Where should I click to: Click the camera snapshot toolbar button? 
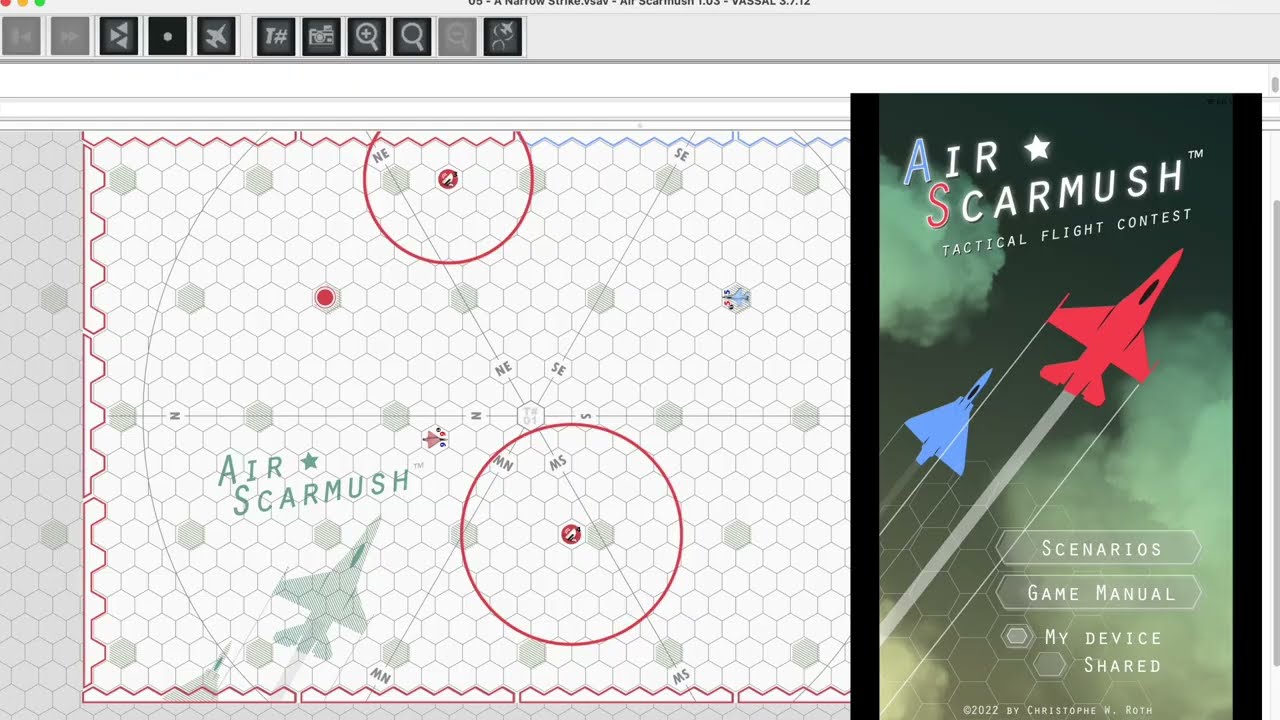pyautogui.click(x=321, y=37)
